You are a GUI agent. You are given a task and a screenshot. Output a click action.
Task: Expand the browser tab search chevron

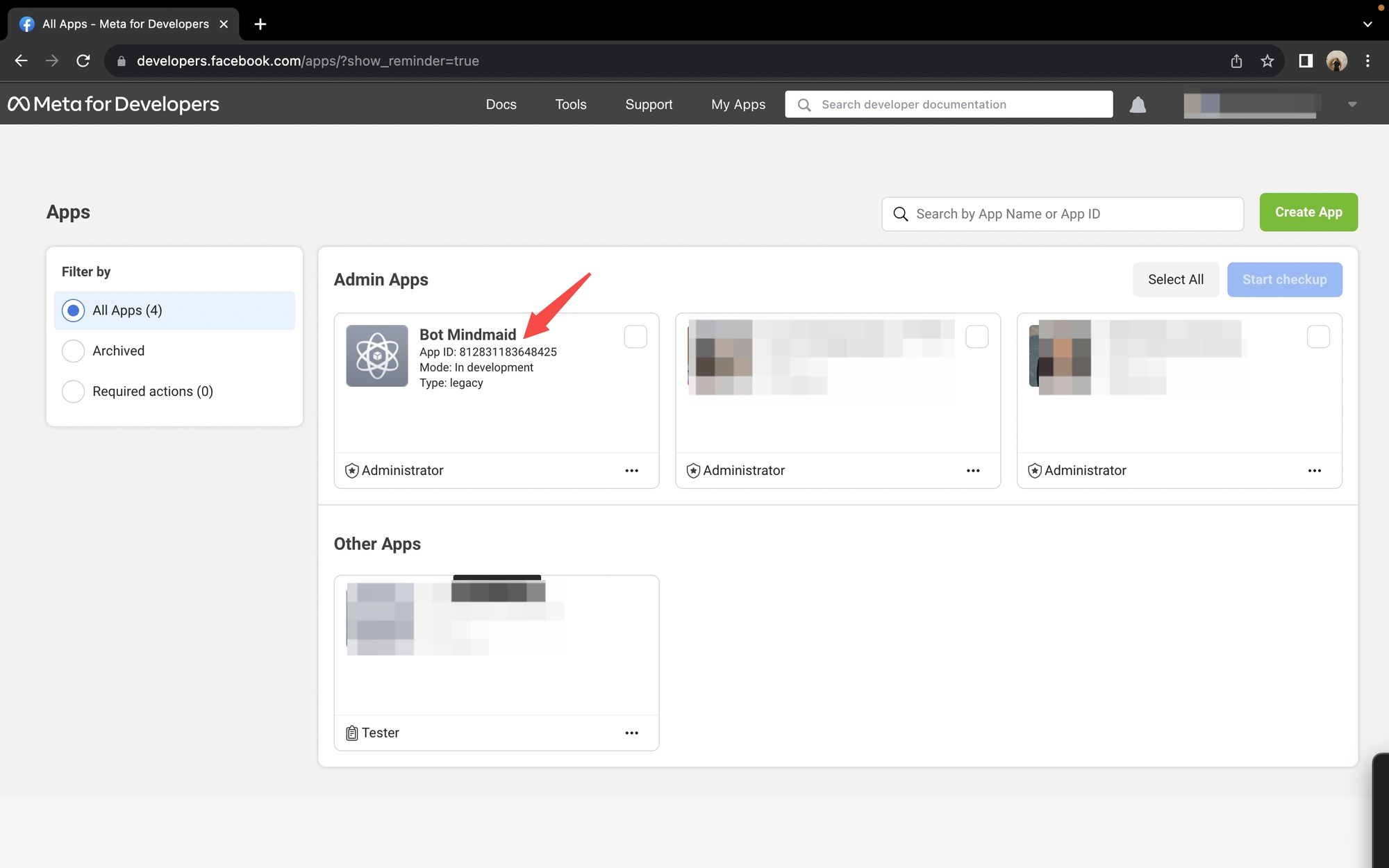(1367, 24)
